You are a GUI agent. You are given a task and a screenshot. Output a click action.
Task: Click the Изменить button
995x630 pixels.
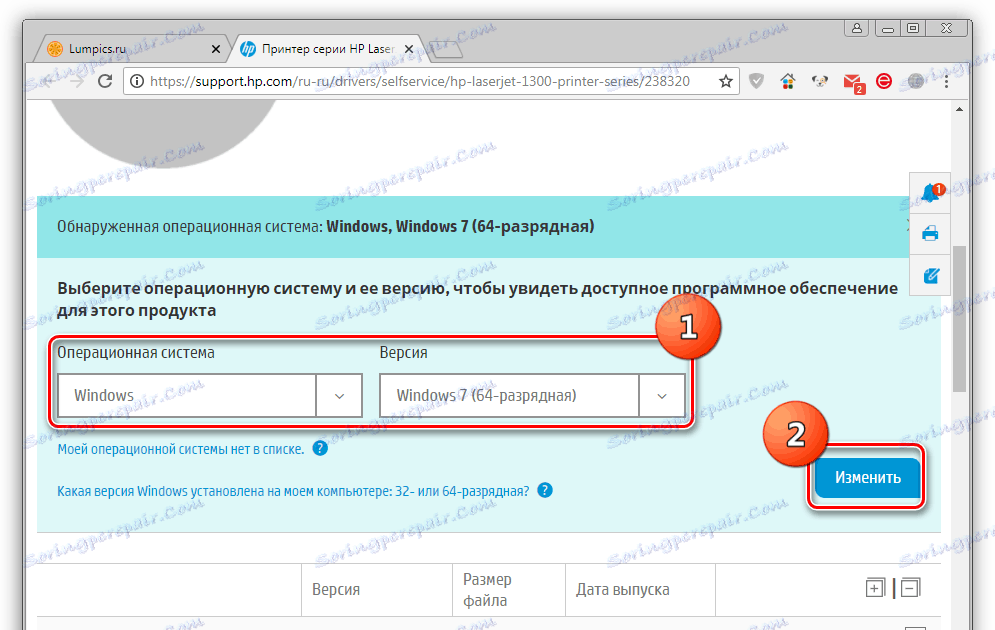pyautogui.click(x=867, y=477)
